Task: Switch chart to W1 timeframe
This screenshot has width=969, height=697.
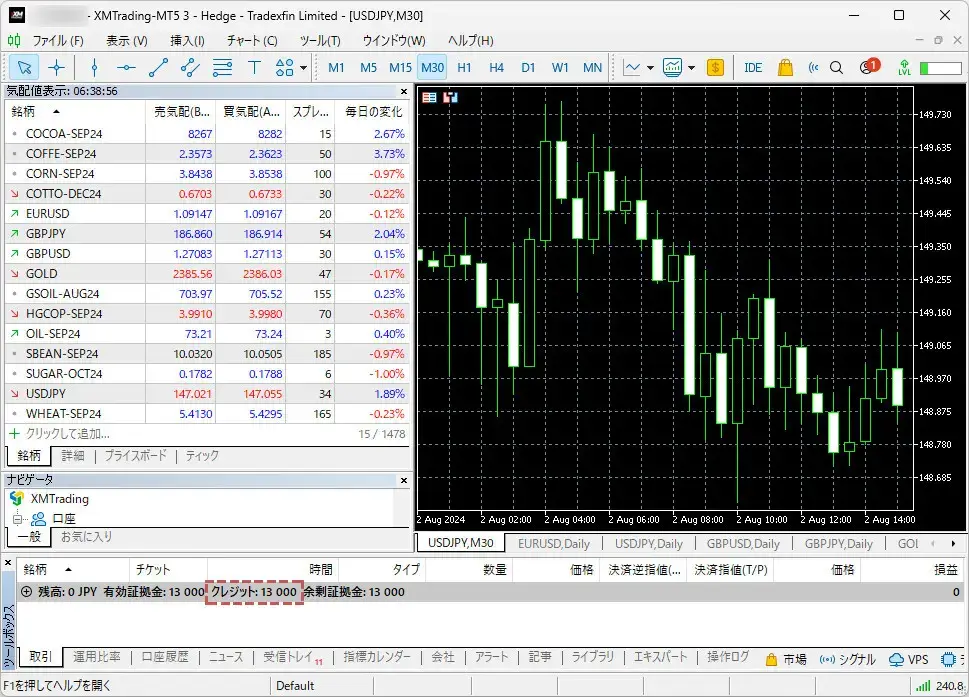Action: (560, 67)
